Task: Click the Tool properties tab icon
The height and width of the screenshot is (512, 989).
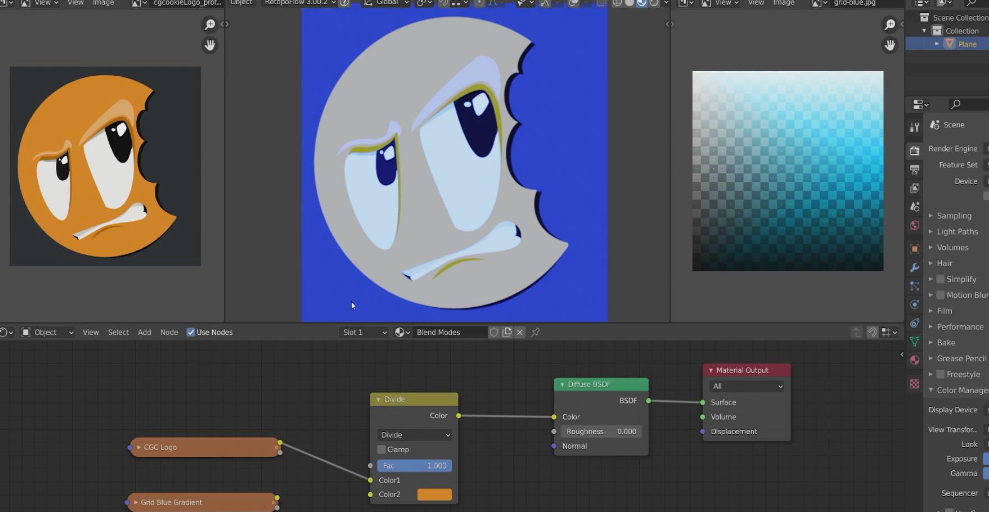Action: pyautogui.click(x=914, y=127)
